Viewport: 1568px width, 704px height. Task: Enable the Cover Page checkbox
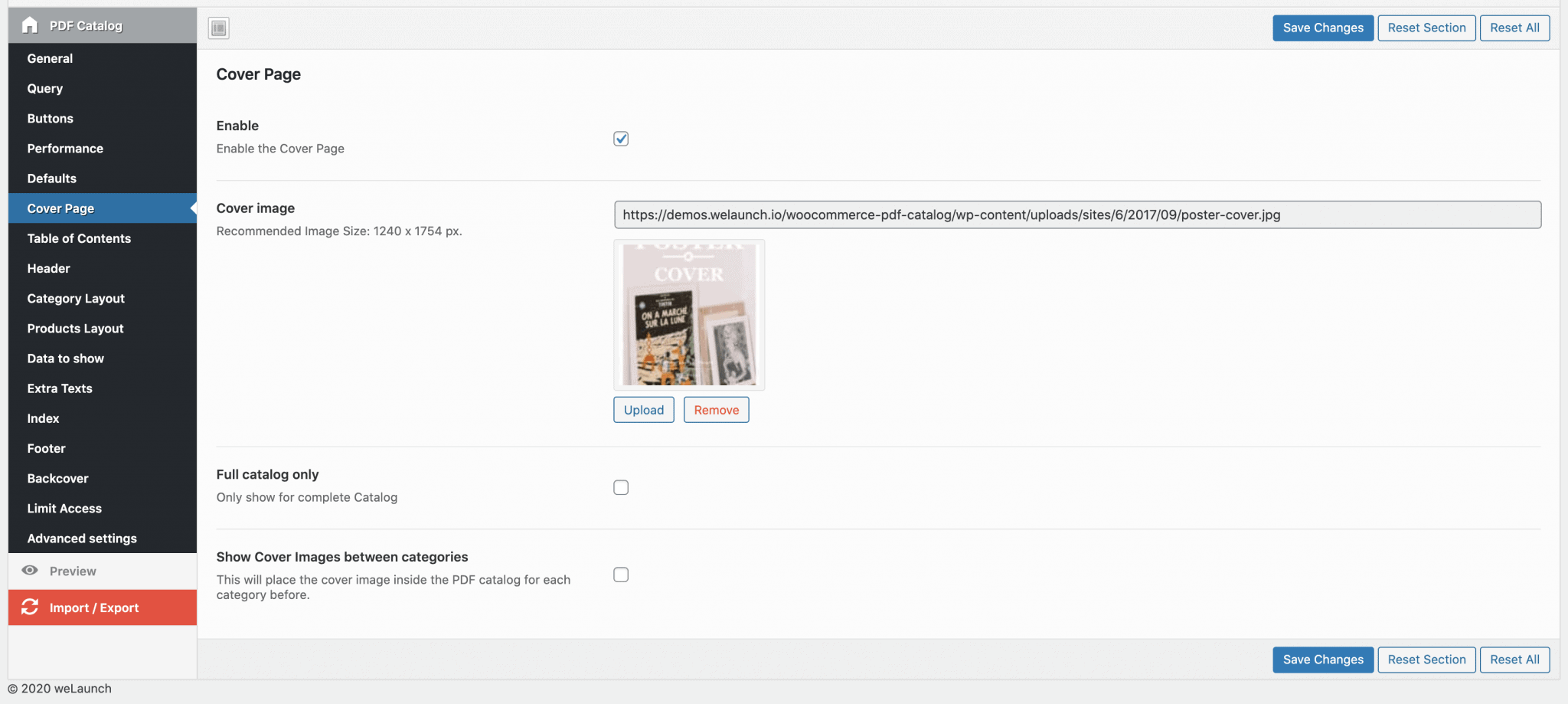[620, 139]
